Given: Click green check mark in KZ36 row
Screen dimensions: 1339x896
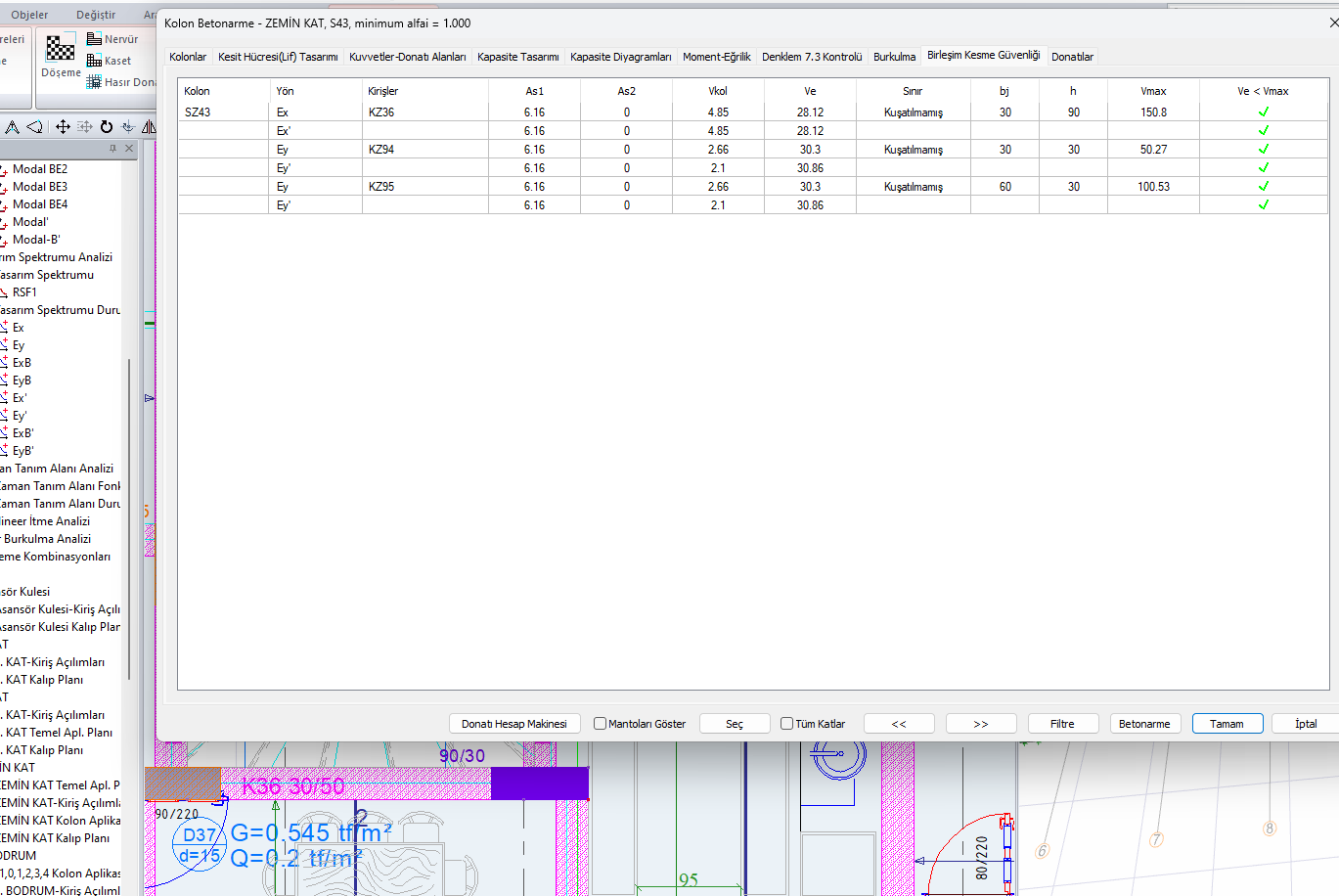Looking at the screenshot, I should coord(1263,112).
